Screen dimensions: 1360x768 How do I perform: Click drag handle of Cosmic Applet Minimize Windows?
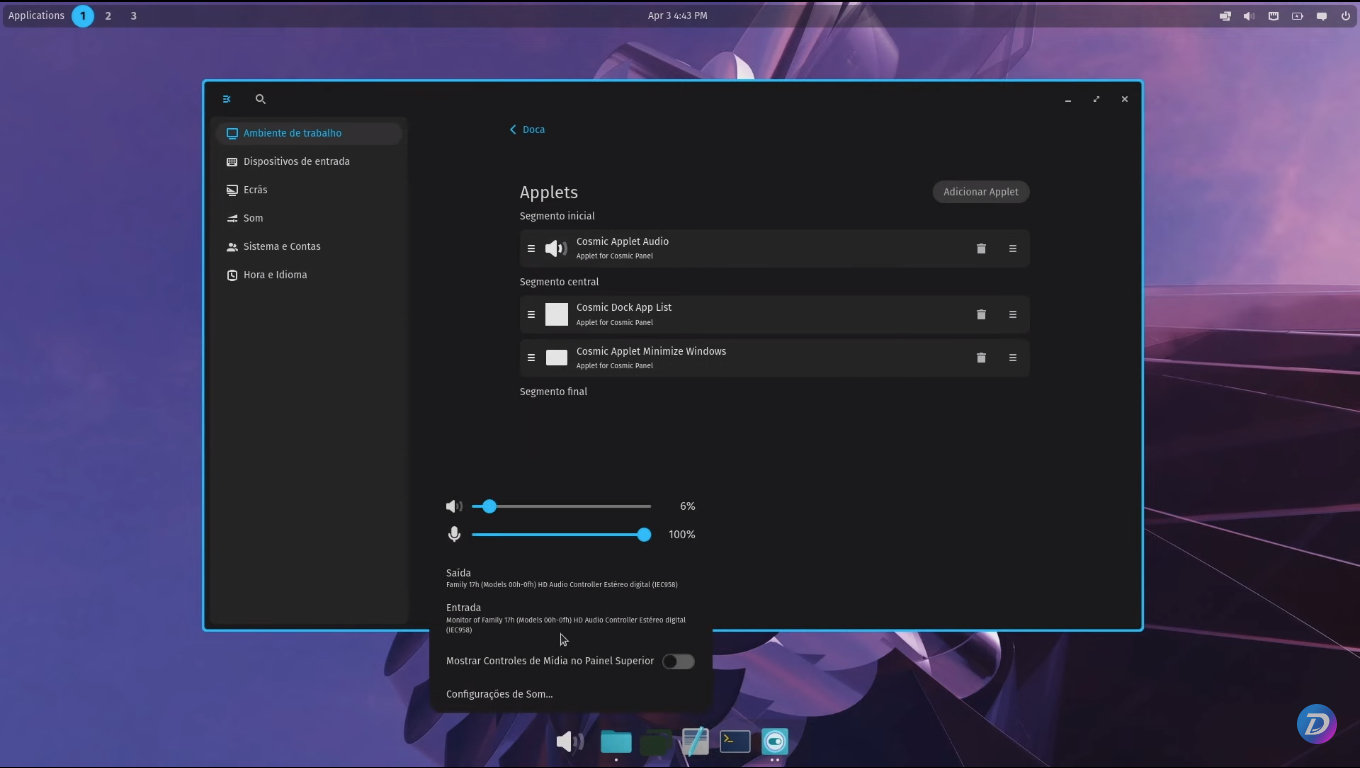pos(531,357)
